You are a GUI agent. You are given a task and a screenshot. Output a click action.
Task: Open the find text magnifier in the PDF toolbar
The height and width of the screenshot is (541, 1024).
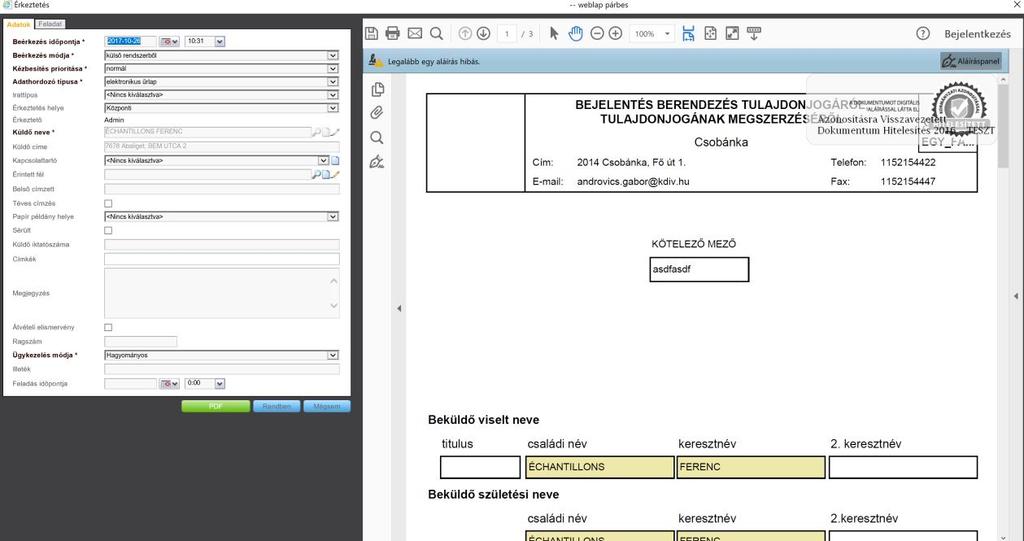436,33
